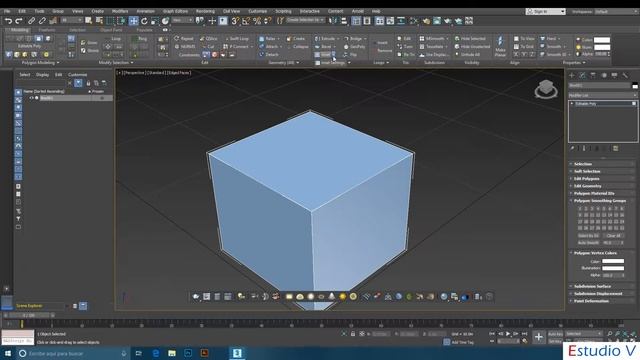Open the File menu
Viewport: 640px width, 360px height.
[x=7, y=11]
